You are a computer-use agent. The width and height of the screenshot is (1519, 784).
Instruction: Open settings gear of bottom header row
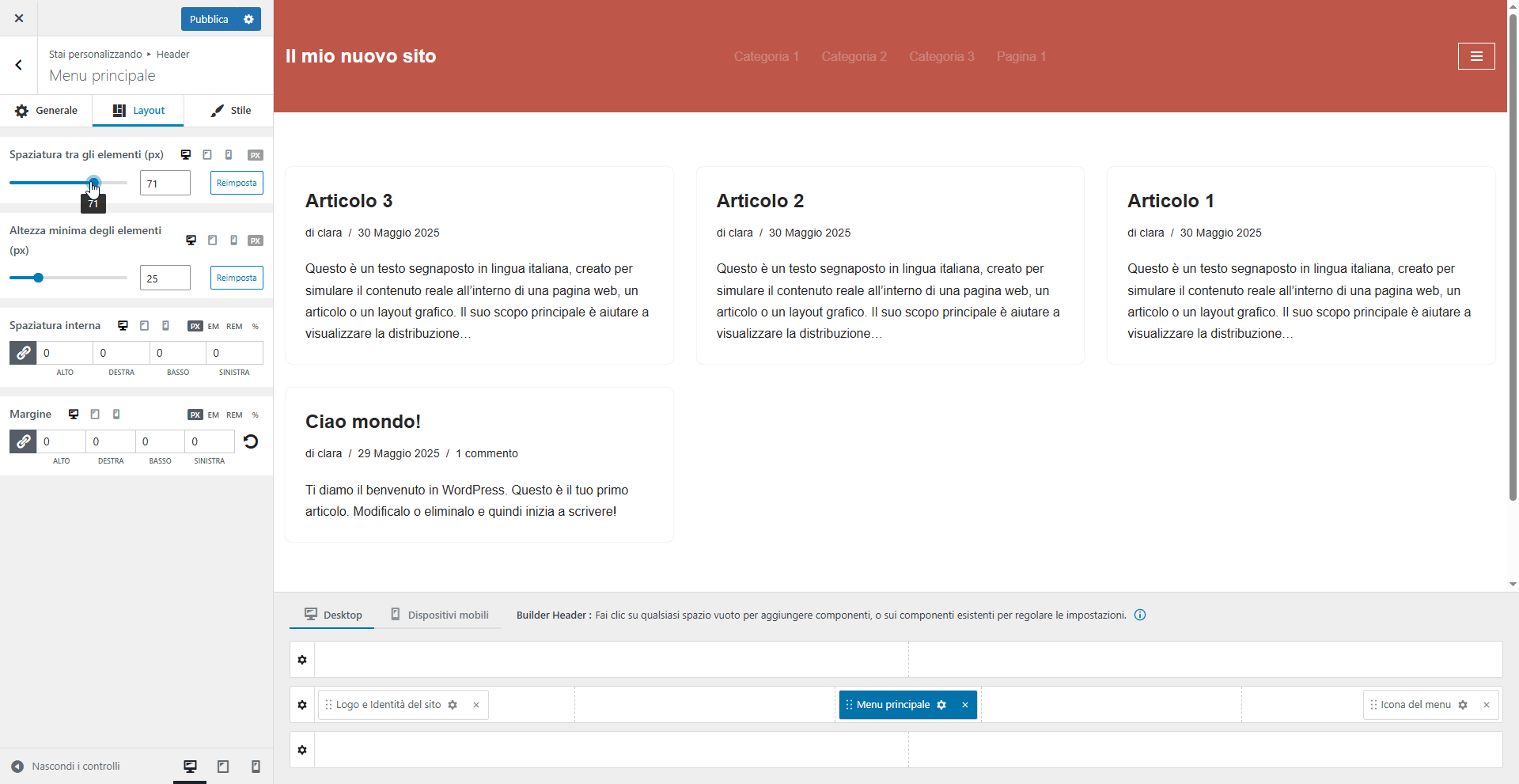(x=302, y=750)
